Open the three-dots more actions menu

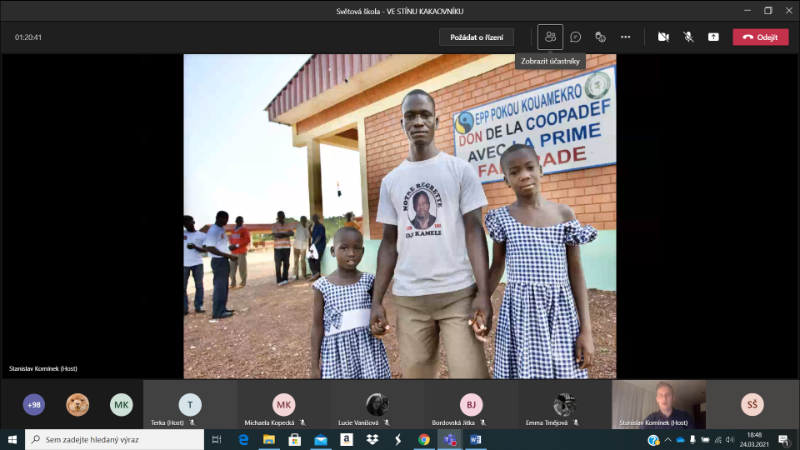click(x=626, y=37)
